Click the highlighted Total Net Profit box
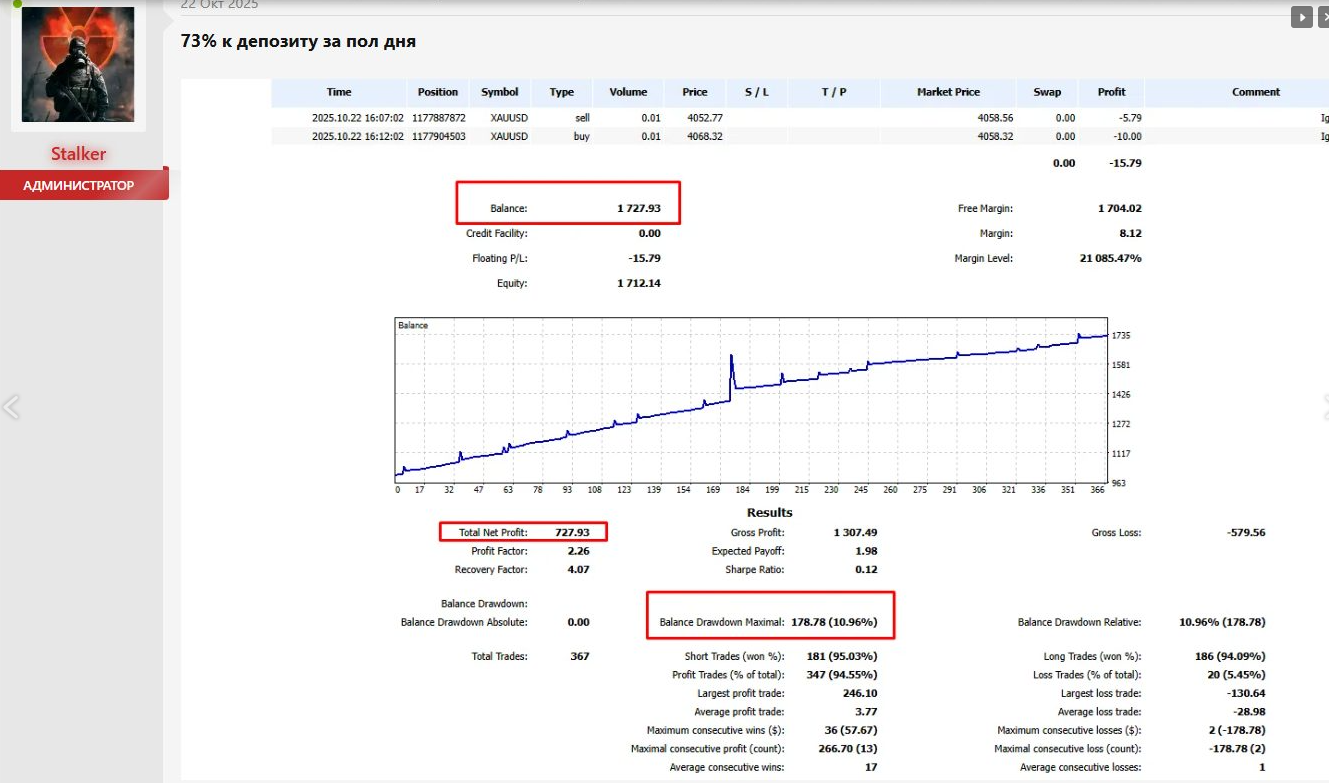This screenshot has width=1329, height=783. click(x=523, y=531)
